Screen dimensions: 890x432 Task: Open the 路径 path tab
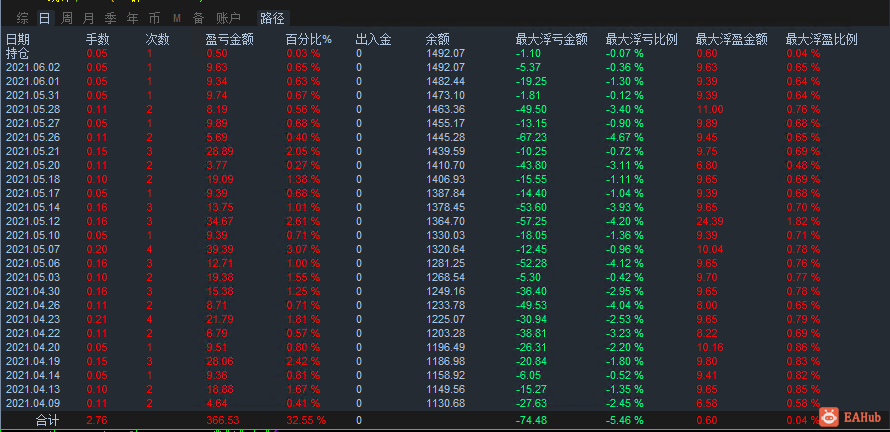click(272, 18)
